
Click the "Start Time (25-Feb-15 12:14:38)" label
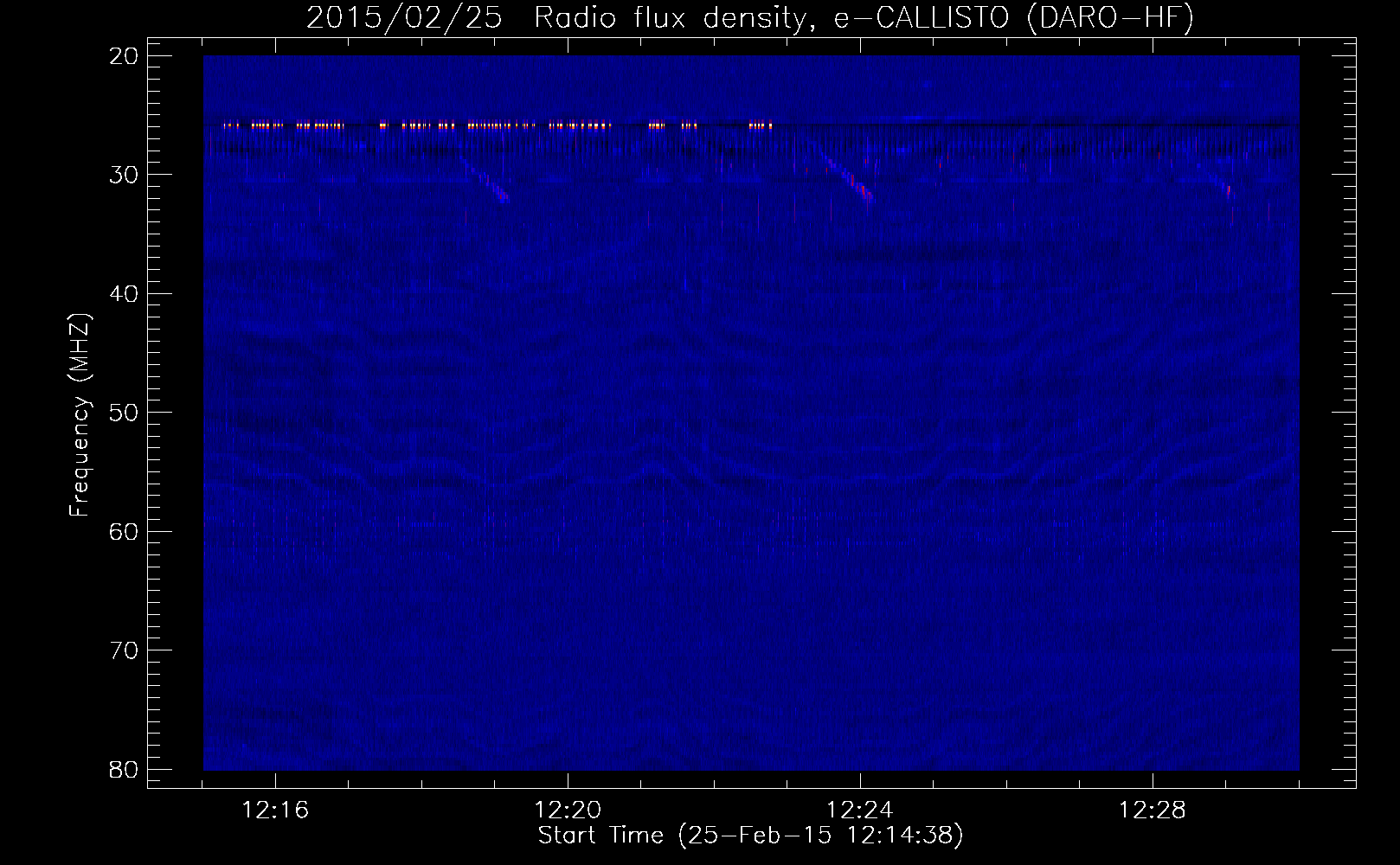(750, 836)
